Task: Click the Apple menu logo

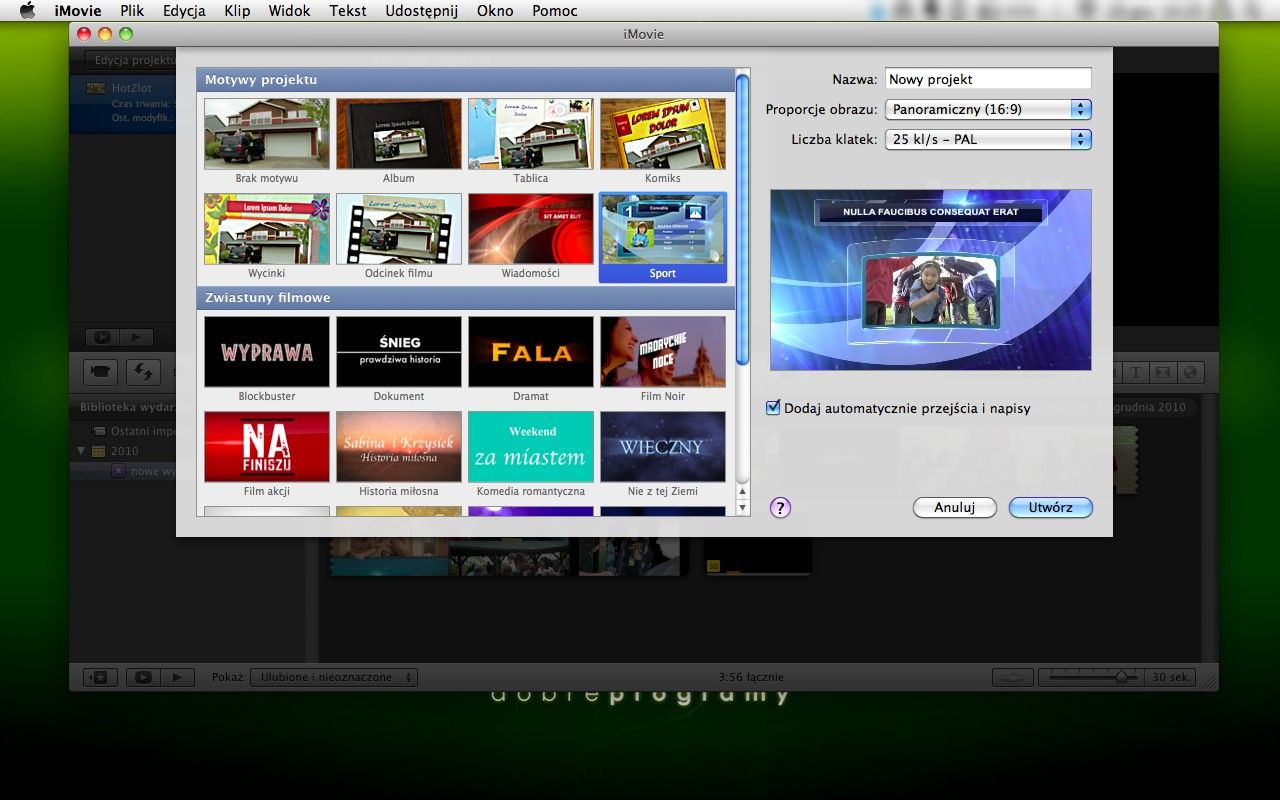Action: 27,11
